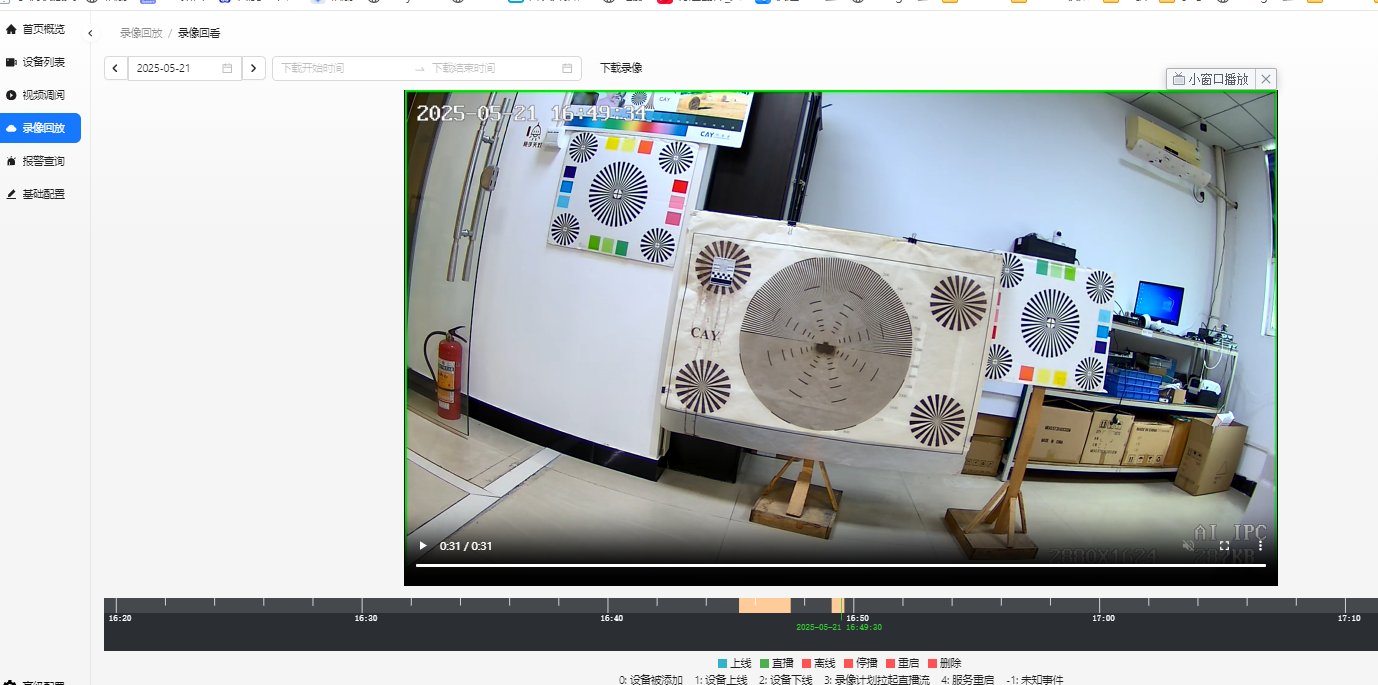Open 基础配置 basic configuration
Viewport: 1378px width, 685px height.
click(x=40, y=194)
